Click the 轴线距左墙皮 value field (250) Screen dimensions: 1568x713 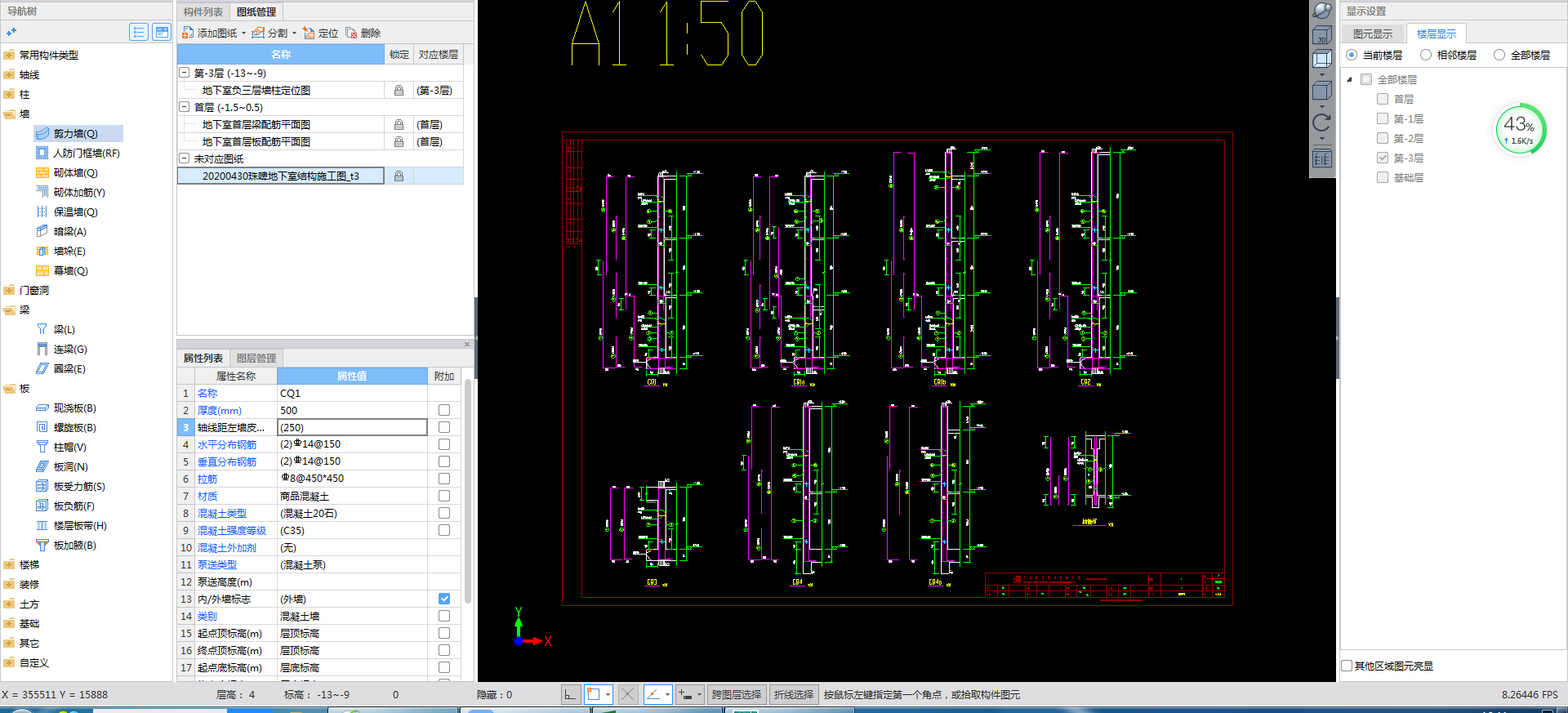[x=352, y=427]
